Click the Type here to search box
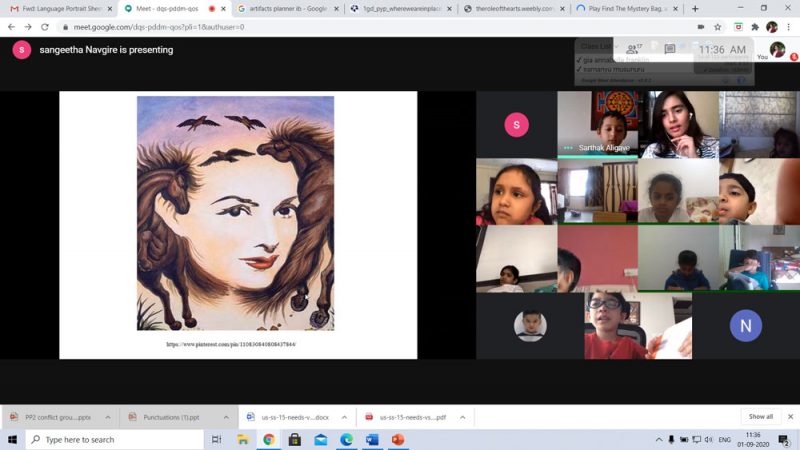Image resolution: width=800 pixels, height=450 pixels. [115, 439]
